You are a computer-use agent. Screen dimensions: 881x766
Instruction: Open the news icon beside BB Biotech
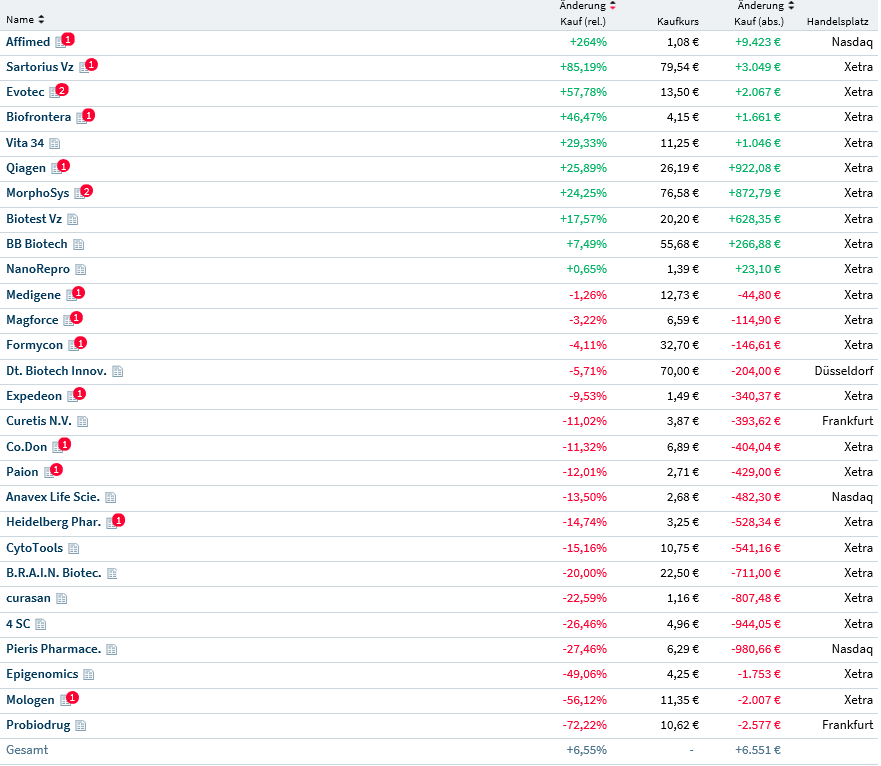[78, 244]
